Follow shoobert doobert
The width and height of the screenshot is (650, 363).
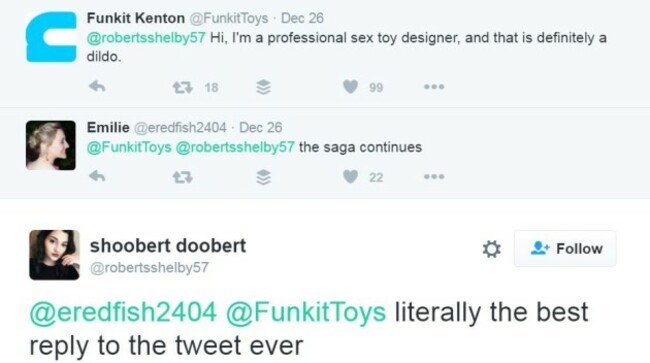(565, 249)
